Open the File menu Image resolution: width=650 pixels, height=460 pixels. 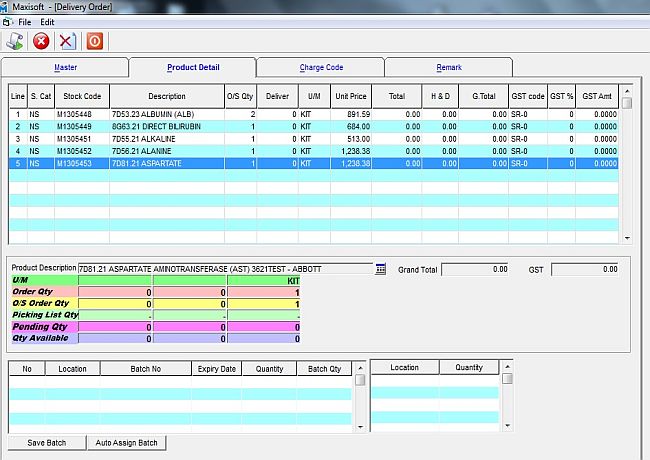(x=24, y=21)
